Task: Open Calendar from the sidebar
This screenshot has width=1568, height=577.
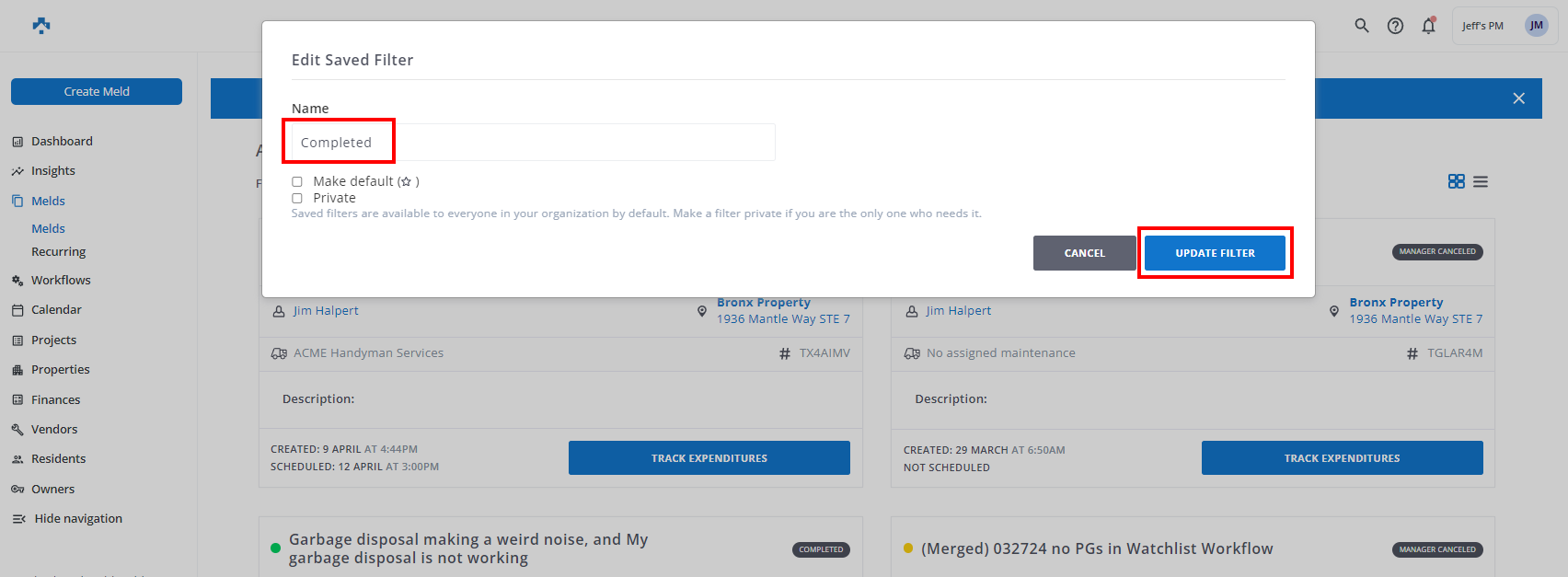Action: tap(56, 309)
